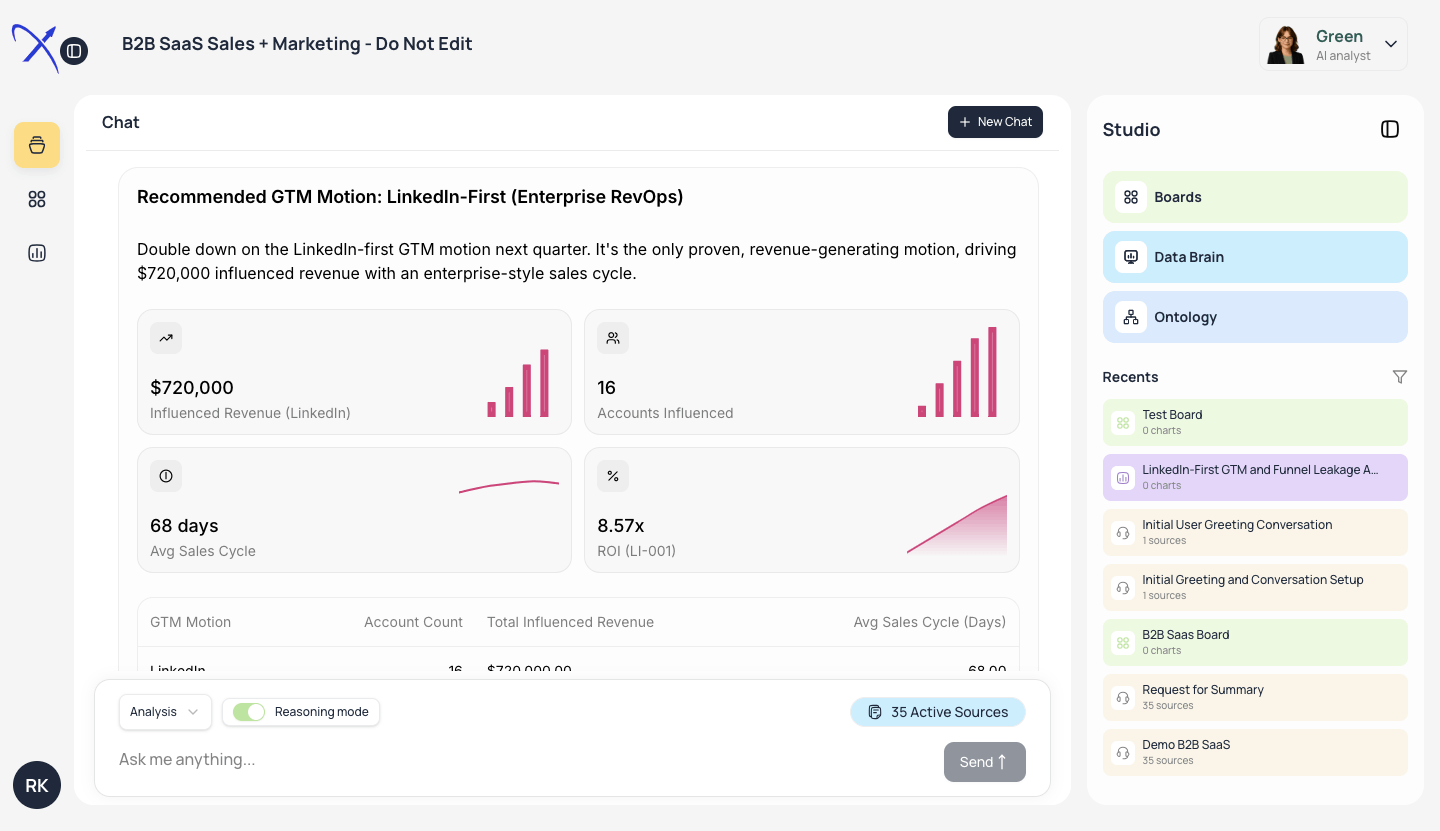Disable Reasoning mode
This screenshot has height=831, width=1440.
point(249,712)
